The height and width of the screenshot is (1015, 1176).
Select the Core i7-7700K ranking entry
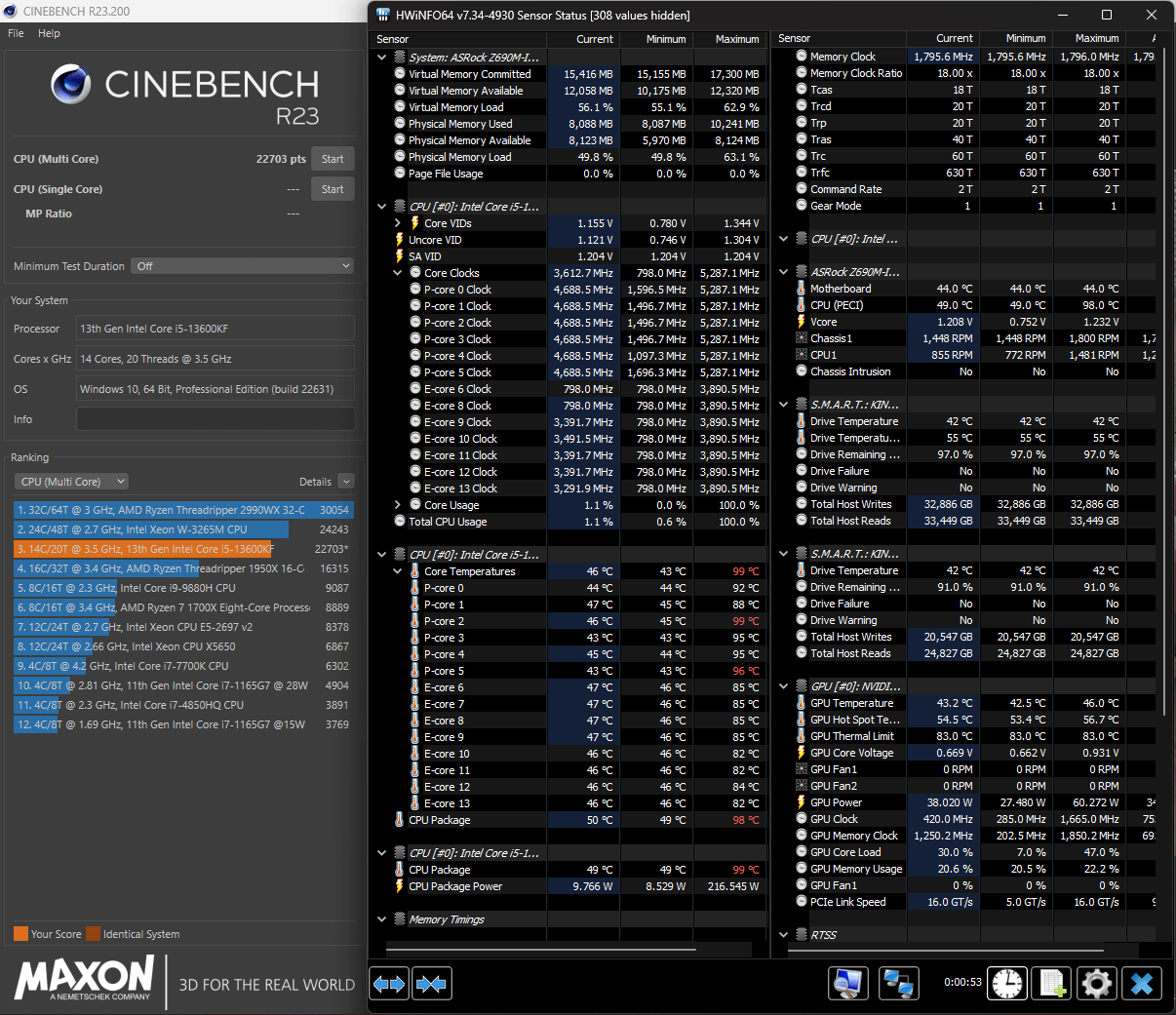pos(183,666)
